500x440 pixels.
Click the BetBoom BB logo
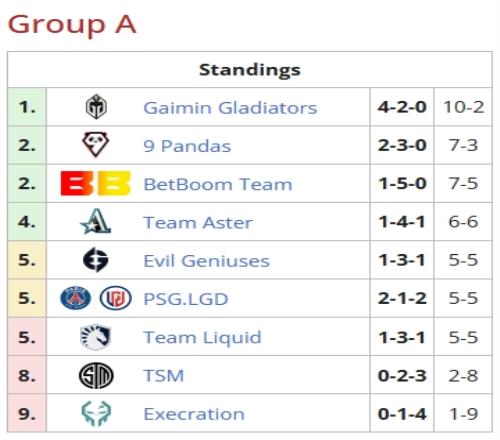[96, 183]
